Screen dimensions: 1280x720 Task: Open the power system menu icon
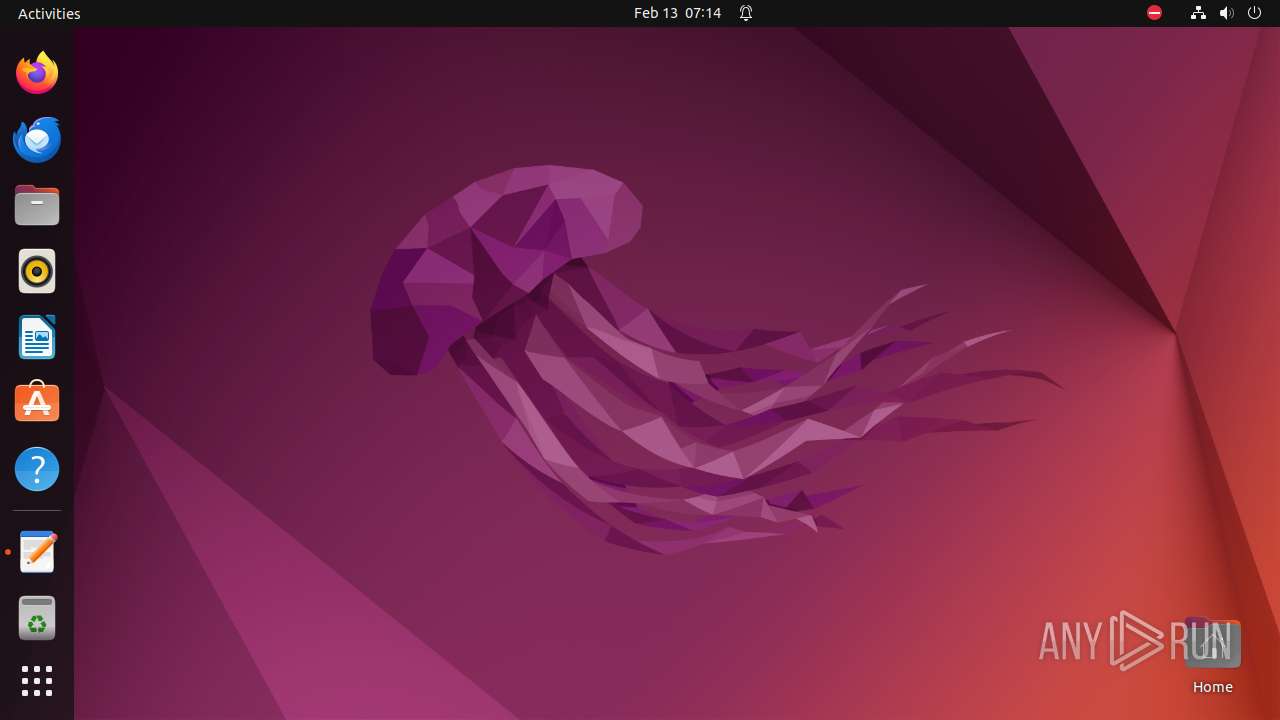click(x=1255, y=13)
